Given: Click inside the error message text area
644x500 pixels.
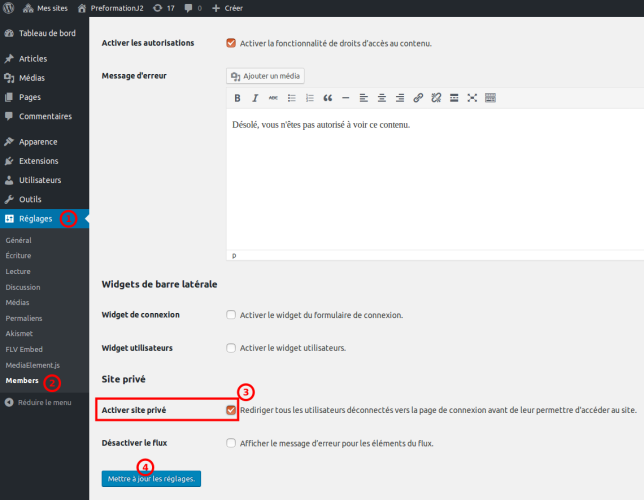Looking at the screenshot, I should pyautogui.click(x=430, y=180).
